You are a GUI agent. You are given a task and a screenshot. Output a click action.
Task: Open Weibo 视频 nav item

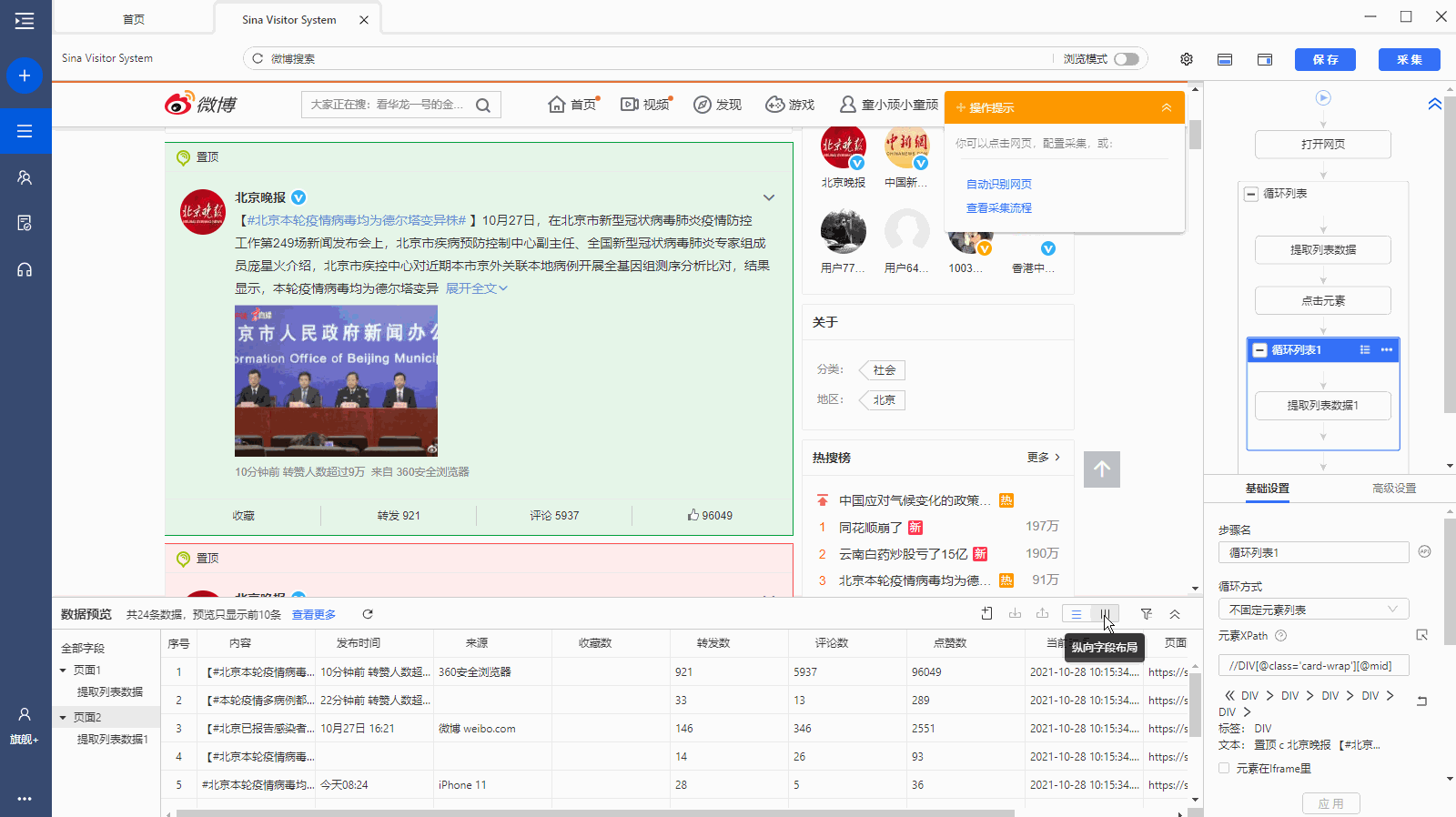pyautogui.click(x=645, y=105)
